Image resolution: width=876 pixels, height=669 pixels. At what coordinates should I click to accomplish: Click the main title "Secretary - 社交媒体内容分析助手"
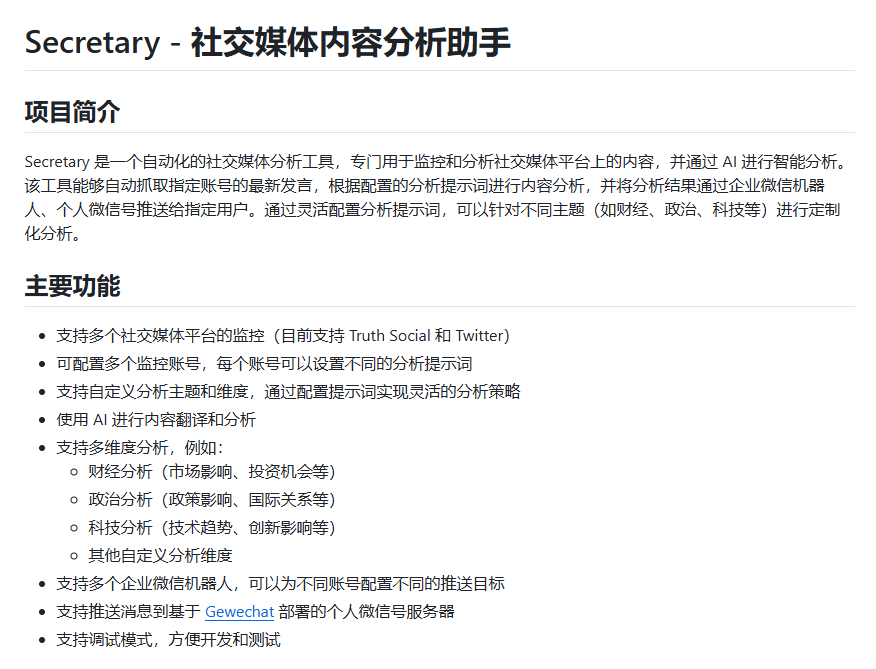[x=267, y=43]
